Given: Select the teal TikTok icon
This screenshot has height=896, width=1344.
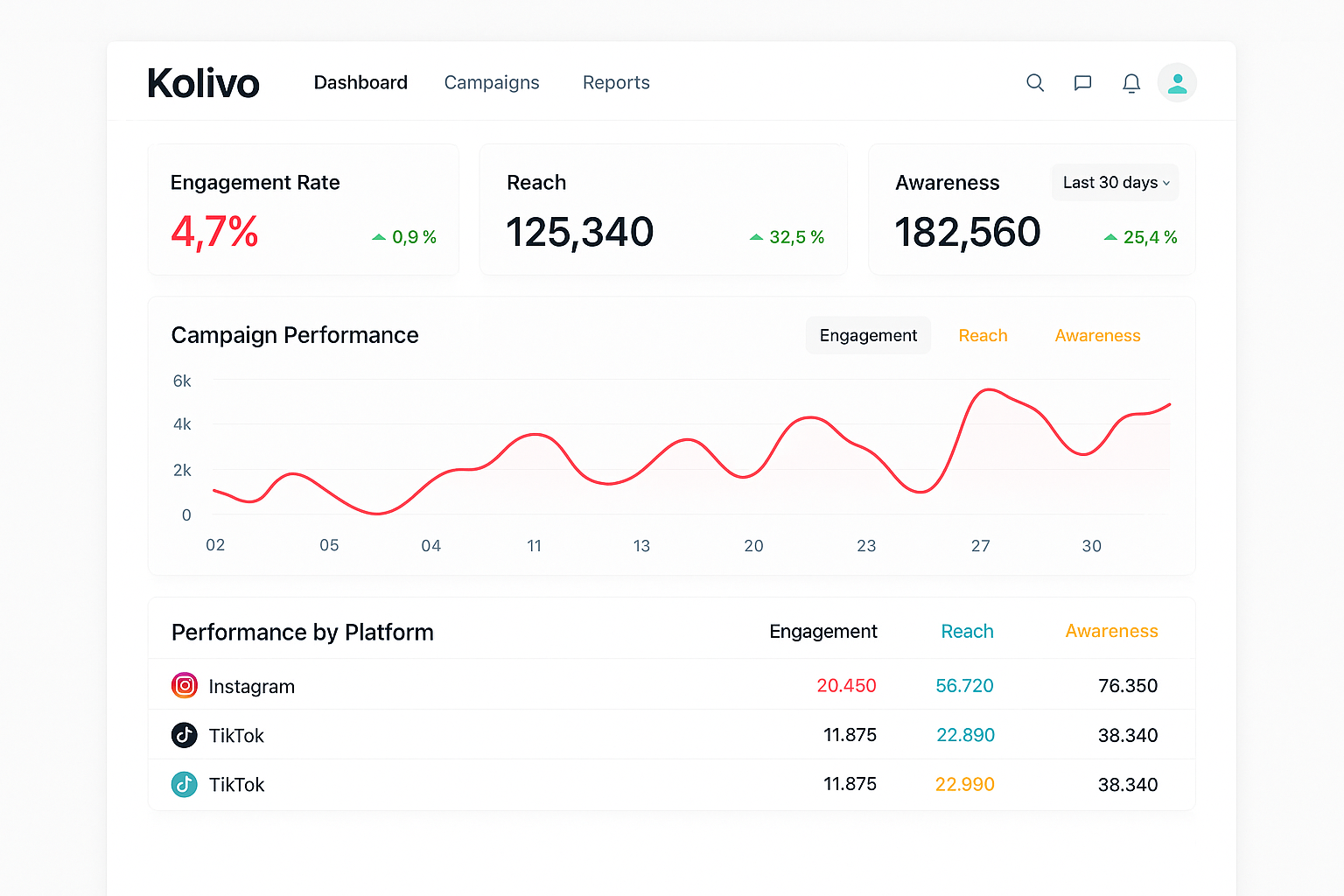Looking at the screenshot, I should pyautogui.click(x=184, y=784).
